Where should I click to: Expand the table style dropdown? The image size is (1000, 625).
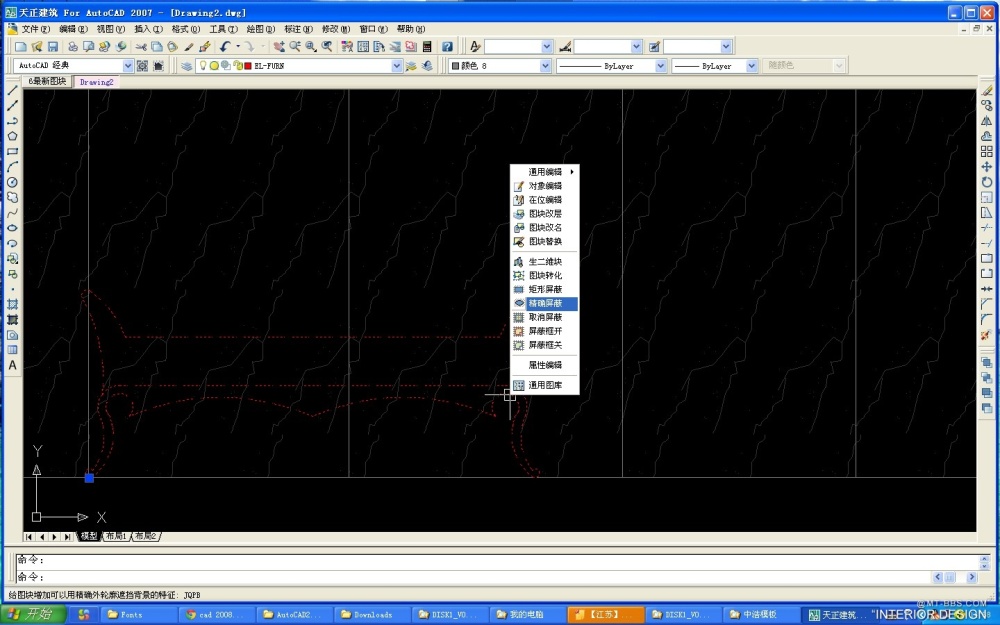click(726, 47)
